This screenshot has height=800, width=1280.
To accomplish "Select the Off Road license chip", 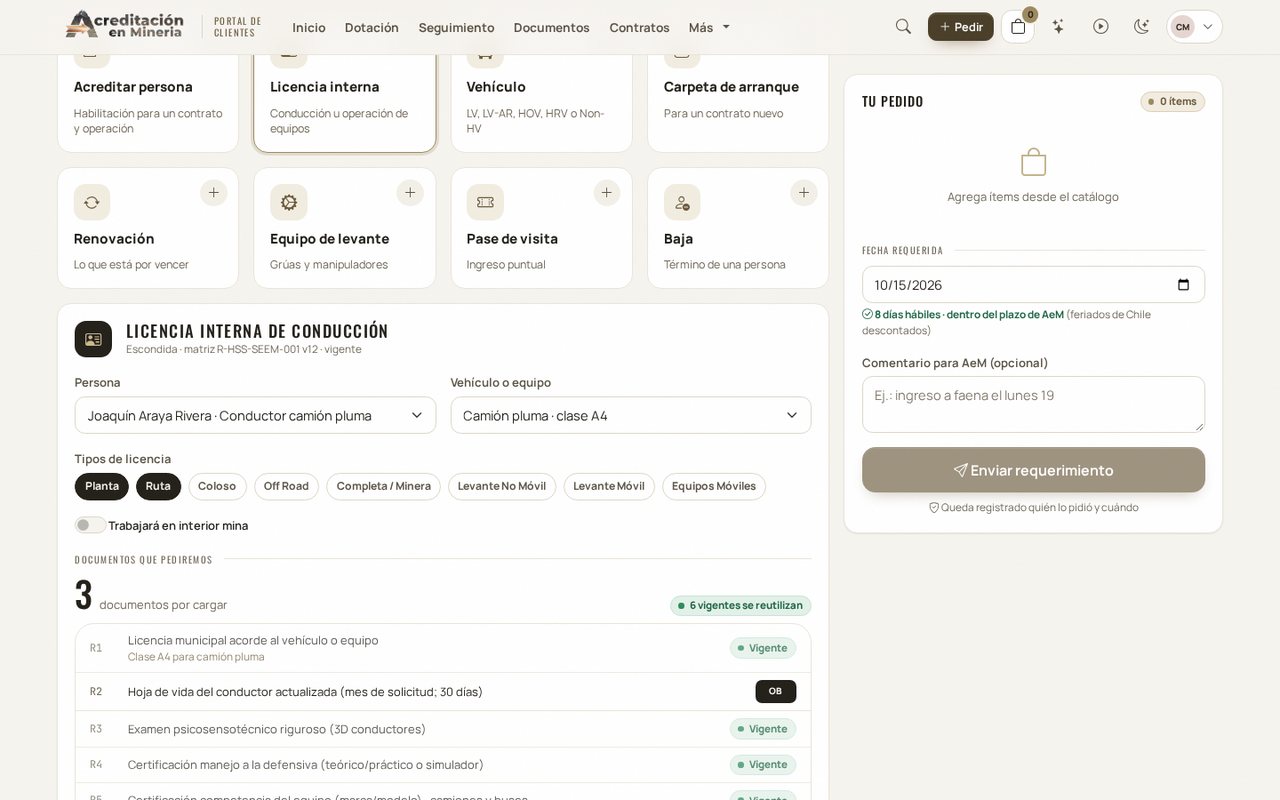I will point(286,486).
